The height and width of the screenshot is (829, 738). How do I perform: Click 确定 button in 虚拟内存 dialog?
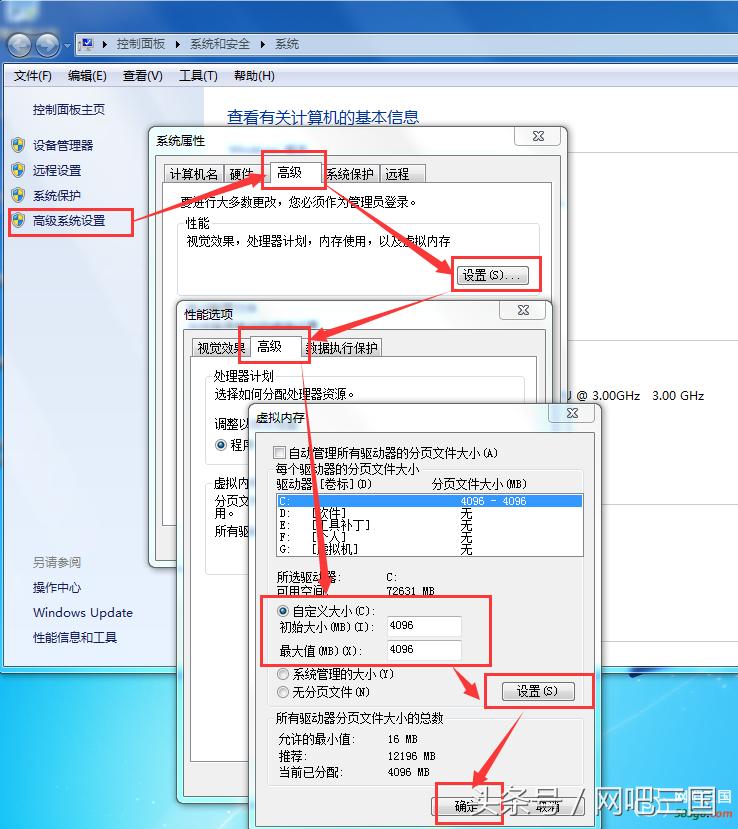[x=465, y=806]
